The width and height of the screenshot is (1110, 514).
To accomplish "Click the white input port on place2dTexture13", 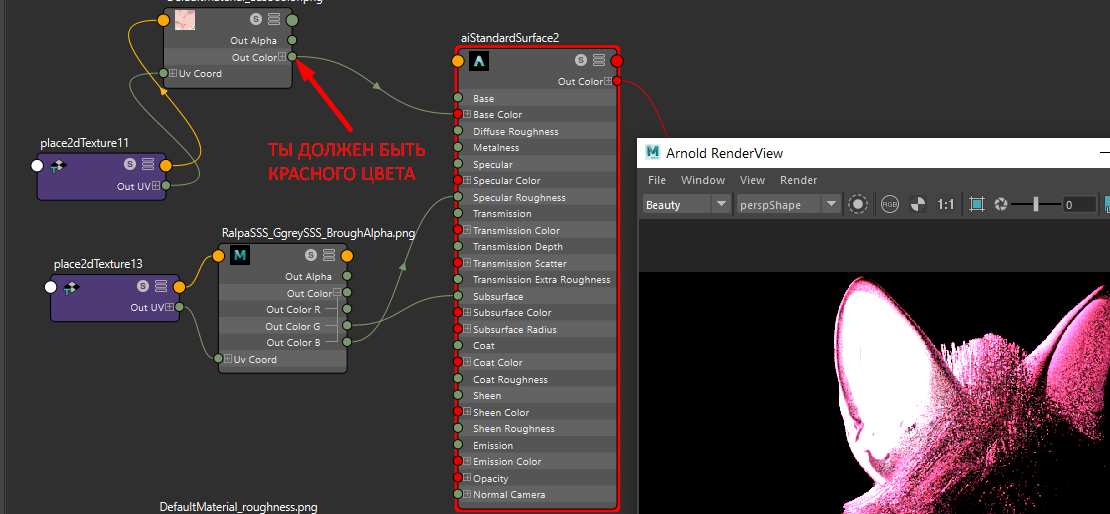I will (50, 287).
